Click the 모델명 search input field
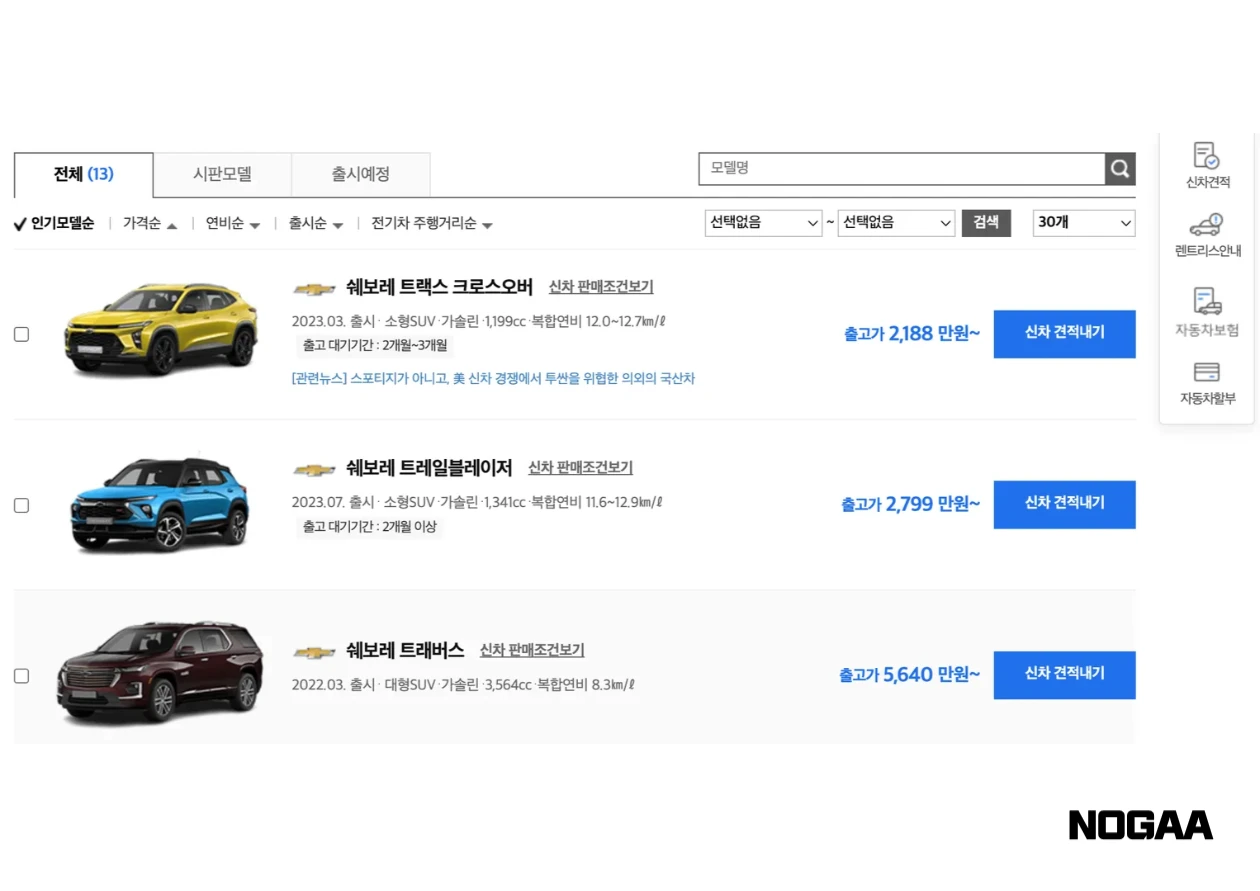The image size is (1260, 891). [x=900, y=168]
